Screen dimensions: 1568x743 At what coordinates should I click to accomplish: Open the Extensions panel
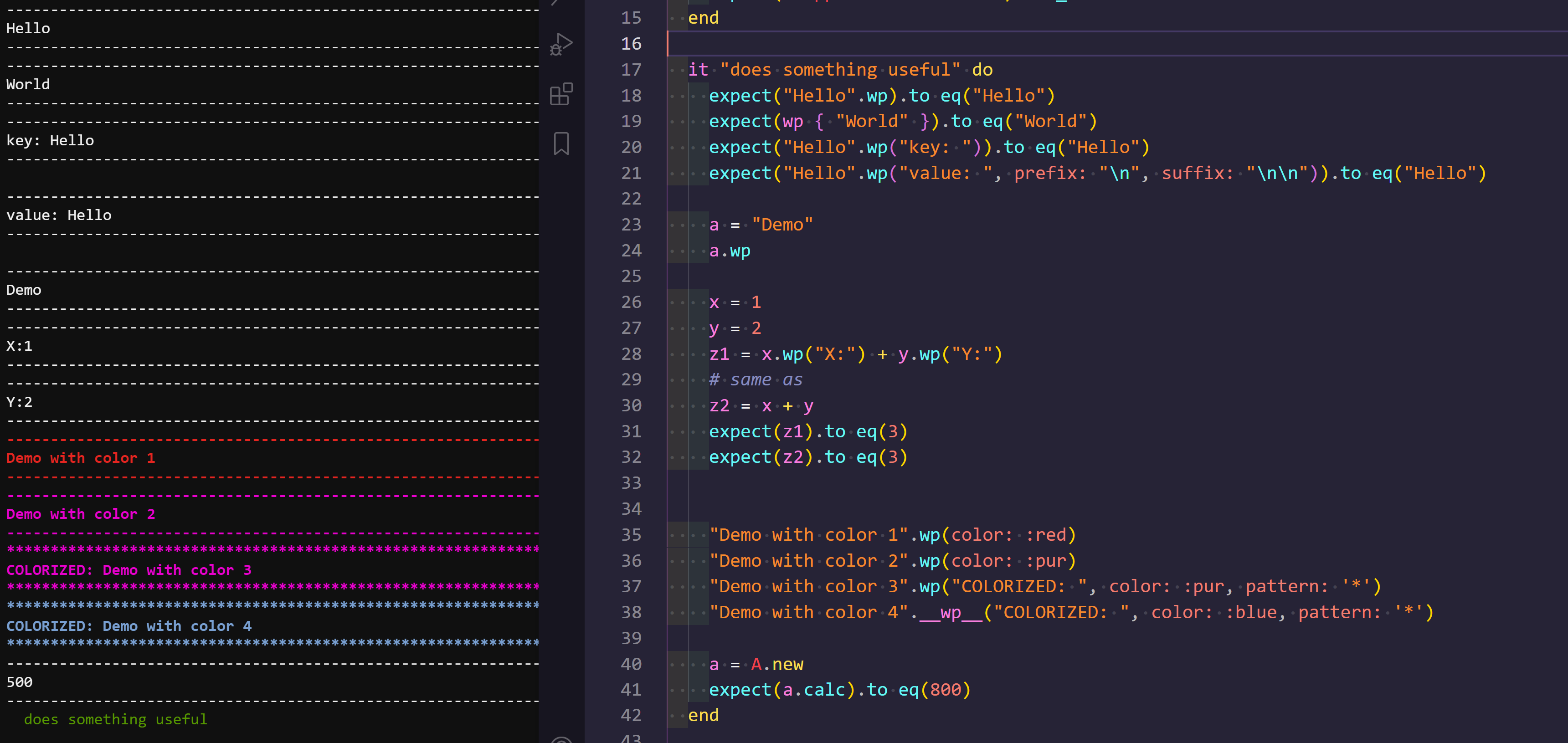560,94
